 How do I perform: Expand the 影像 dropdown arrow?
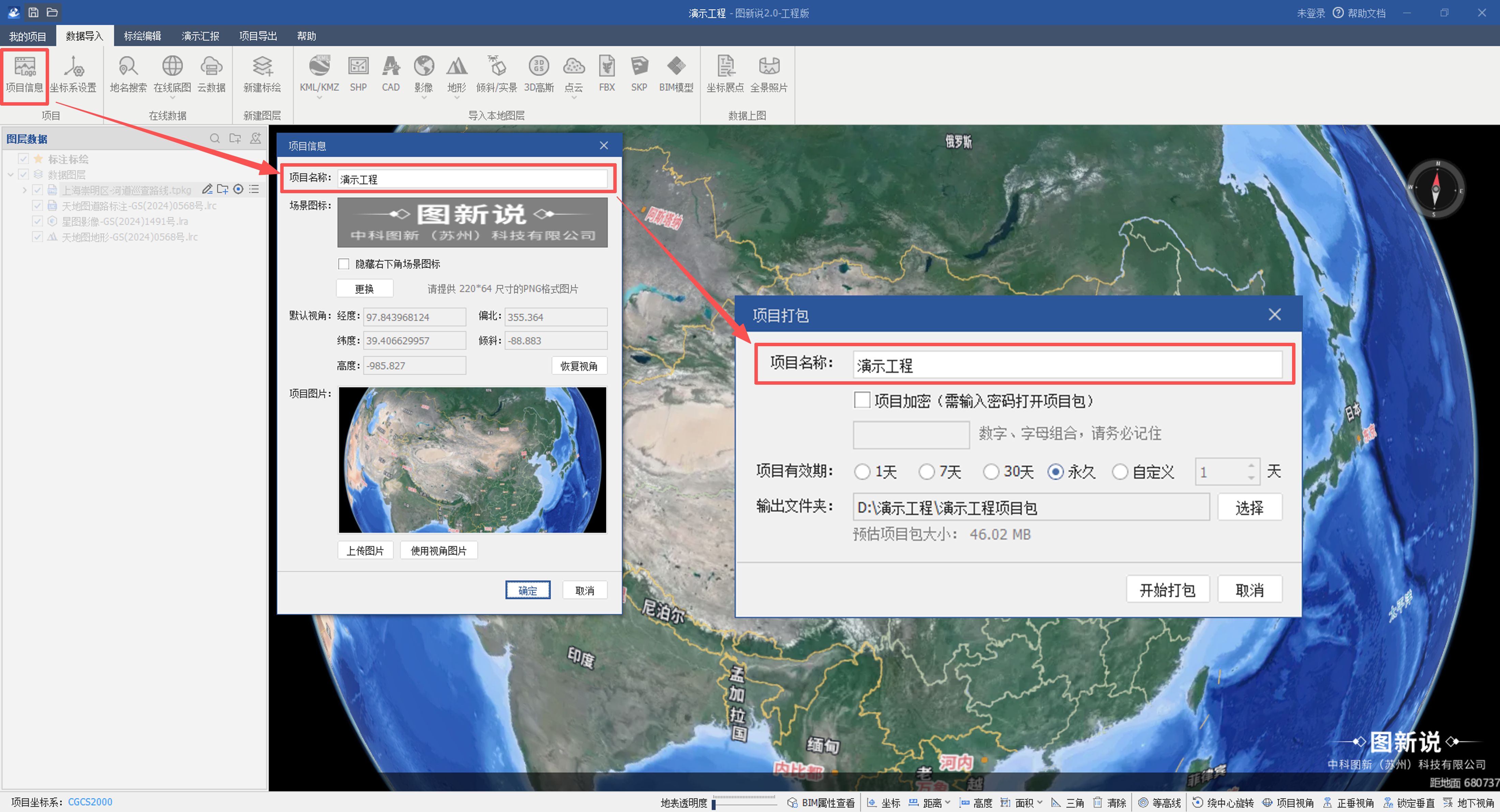(x=424, y=98)
